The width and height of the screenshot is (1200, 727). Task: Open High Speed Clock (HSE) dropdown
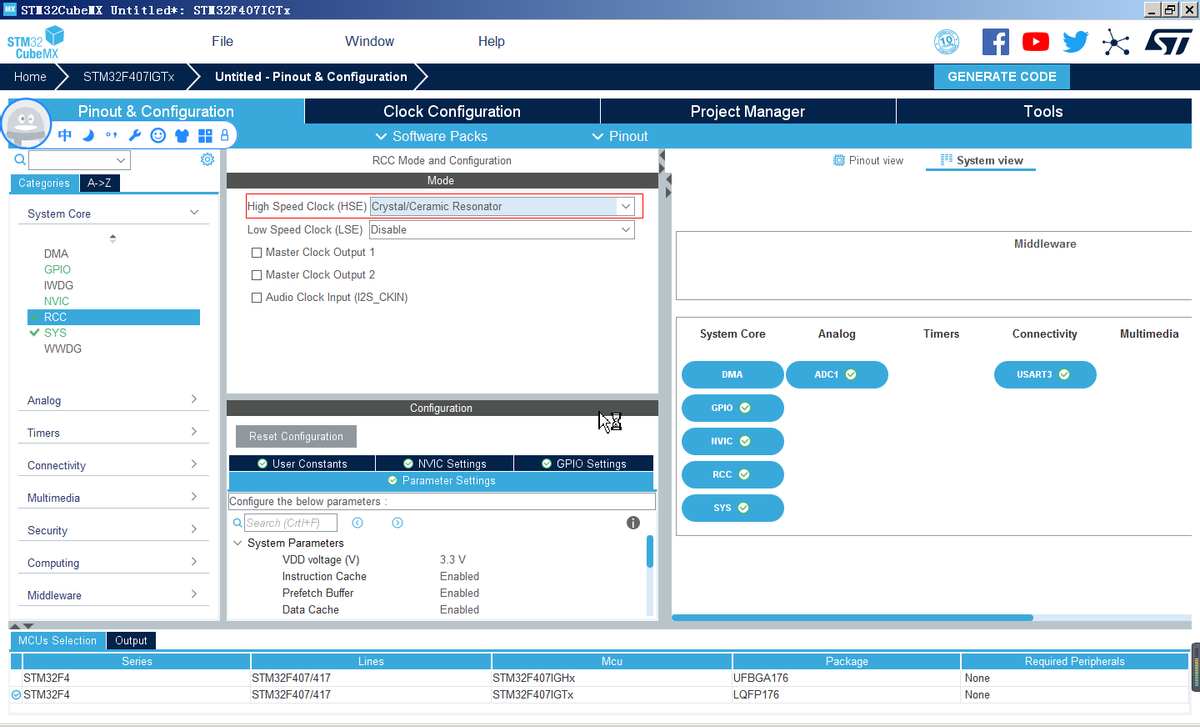(502, 206)
